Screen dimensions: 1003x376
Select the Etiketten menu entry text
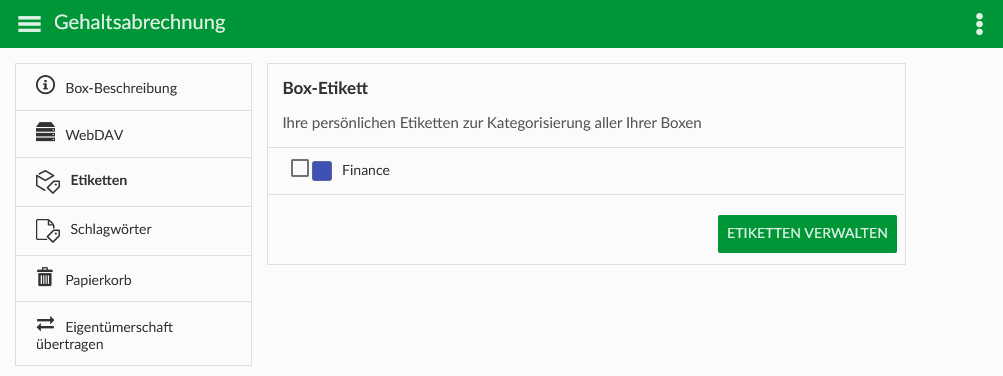pyautogui.click(x=99, y=180)
